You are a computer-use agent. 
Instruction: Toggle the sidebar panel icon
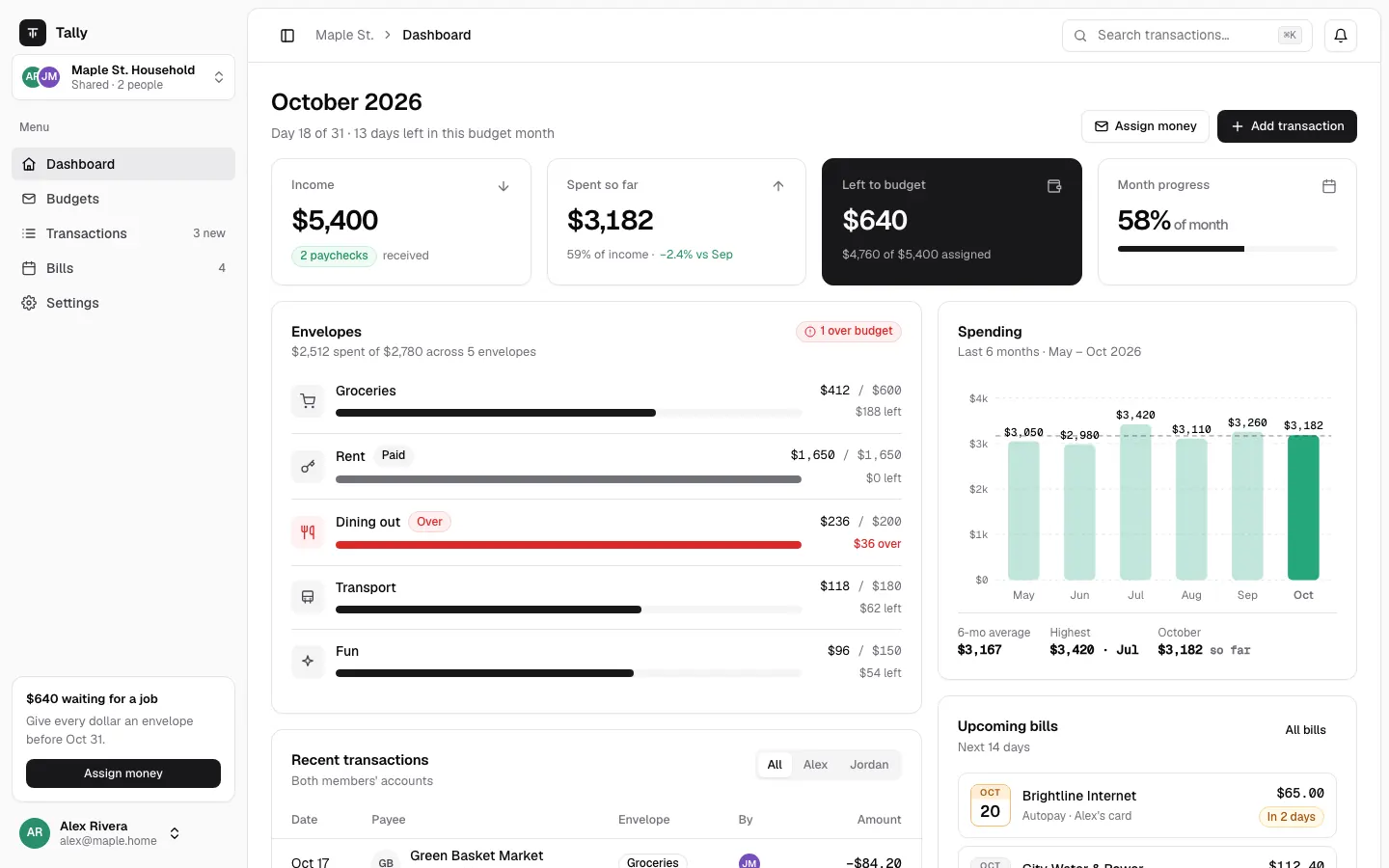(287, 36)
